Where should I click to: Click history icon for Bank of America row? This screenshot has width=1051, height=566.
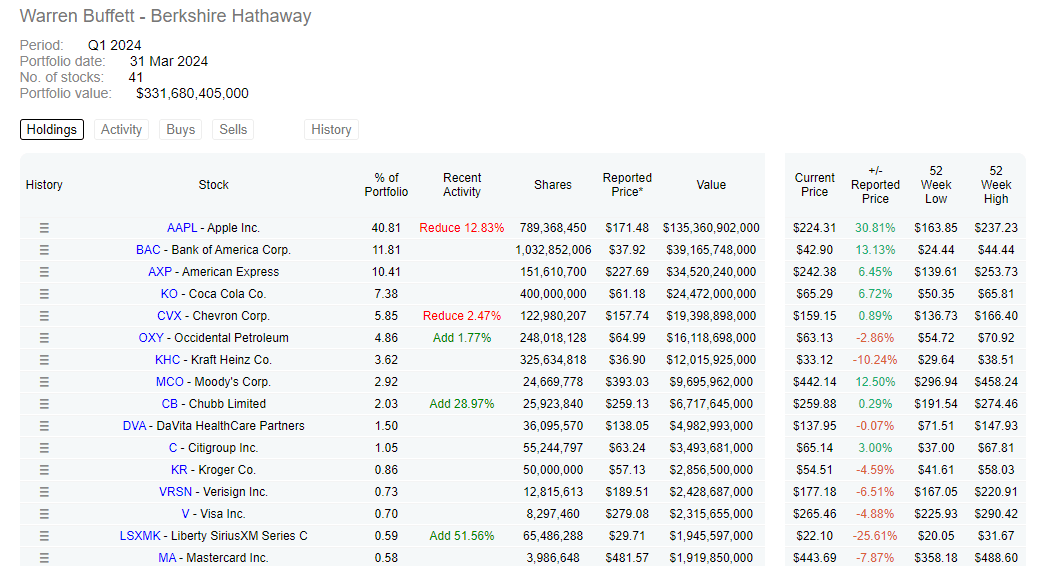(44, 250)
